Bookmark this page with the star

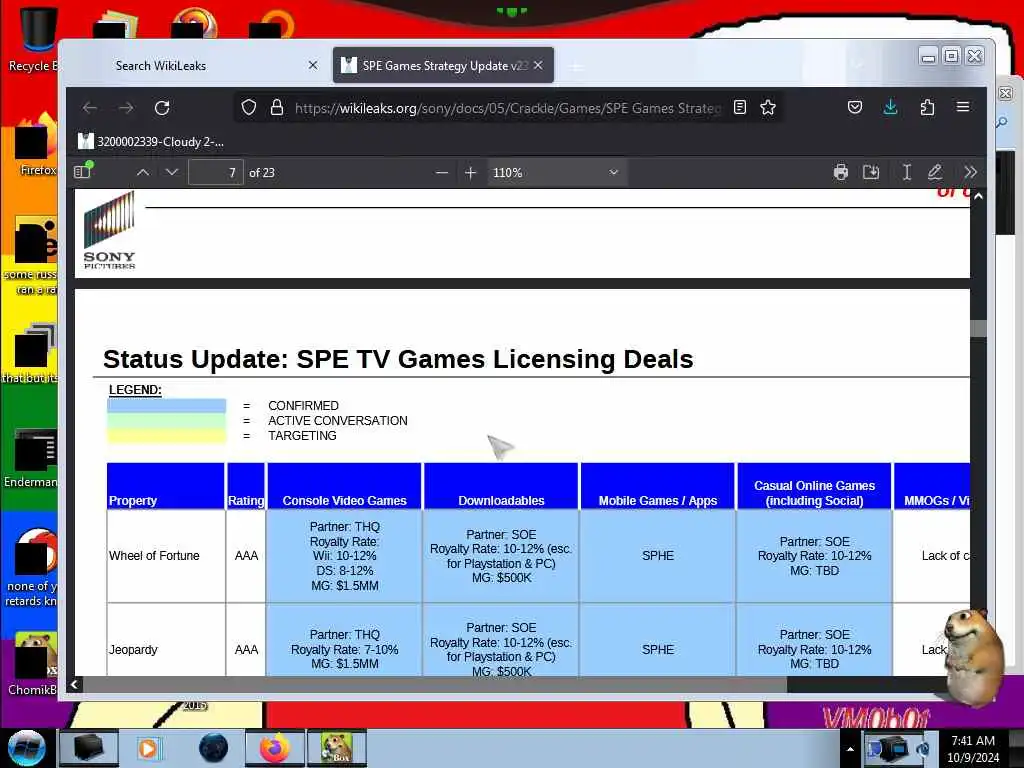coord(768,108)
